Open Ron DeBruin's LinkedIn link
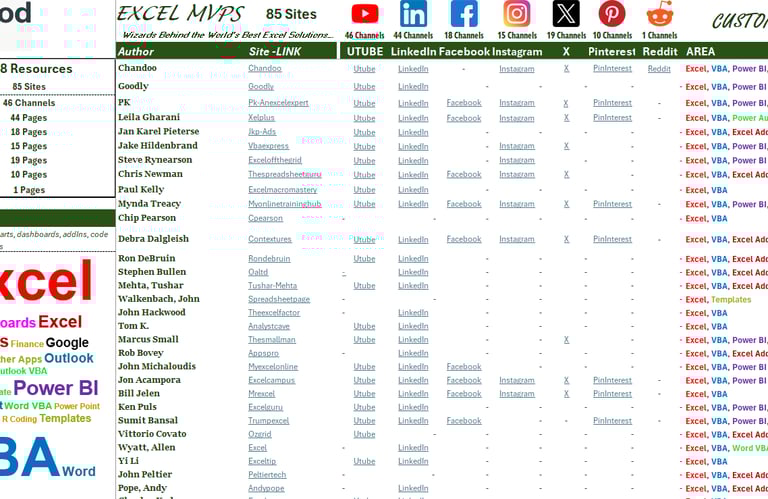The height and width of the screenshot is (499, 768). coord(413,259)
